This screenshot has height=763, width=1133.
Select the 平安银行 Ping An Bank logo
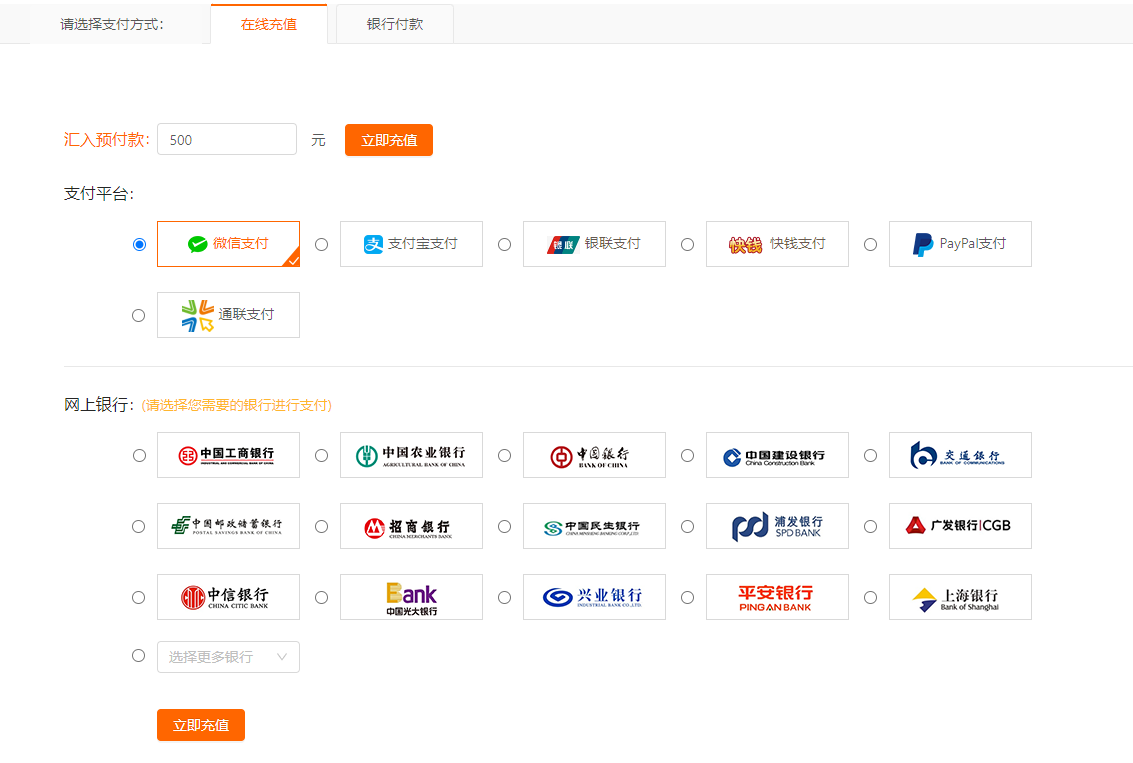pyautogui.click(x=777, y=597)
